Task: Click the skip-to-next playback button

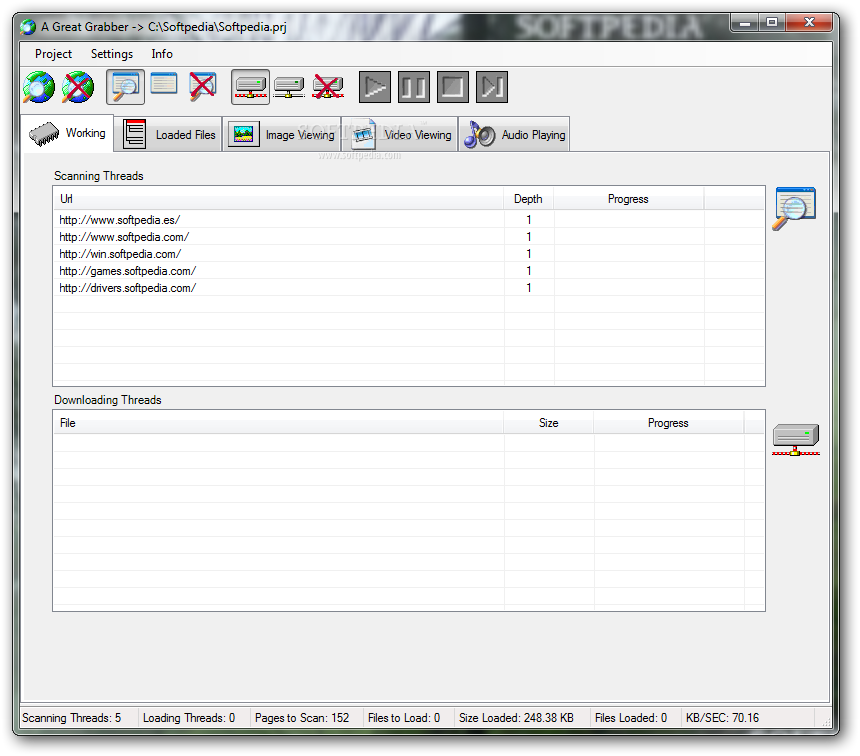Action: click(x=491, y=87)
